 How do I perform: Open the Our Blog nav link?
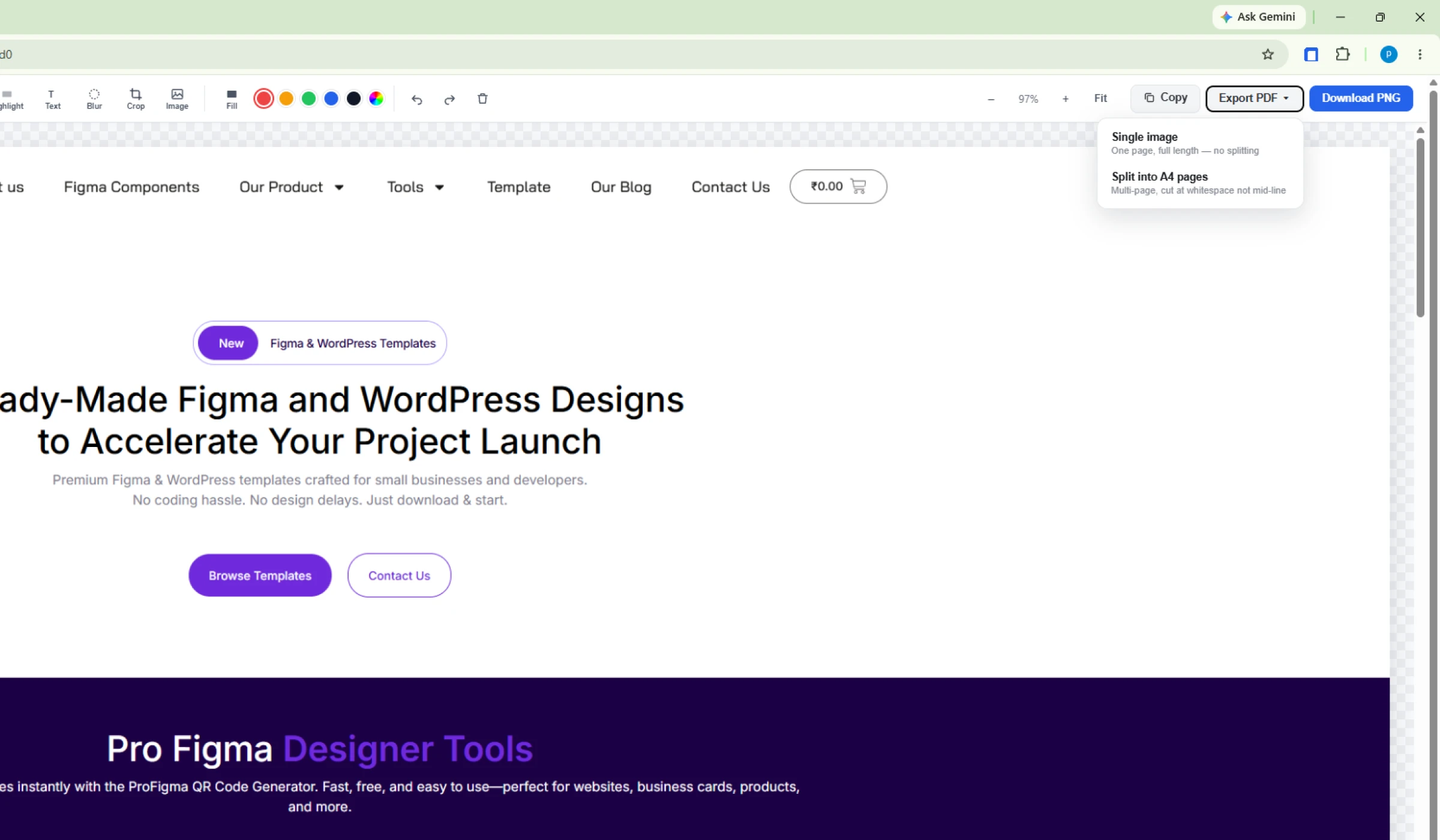pos(621,187)
